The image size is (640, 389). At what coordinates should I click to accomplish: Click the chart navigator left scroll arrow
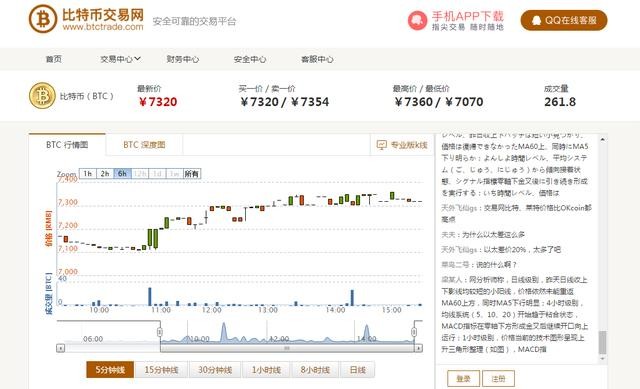tap(60, 348)
